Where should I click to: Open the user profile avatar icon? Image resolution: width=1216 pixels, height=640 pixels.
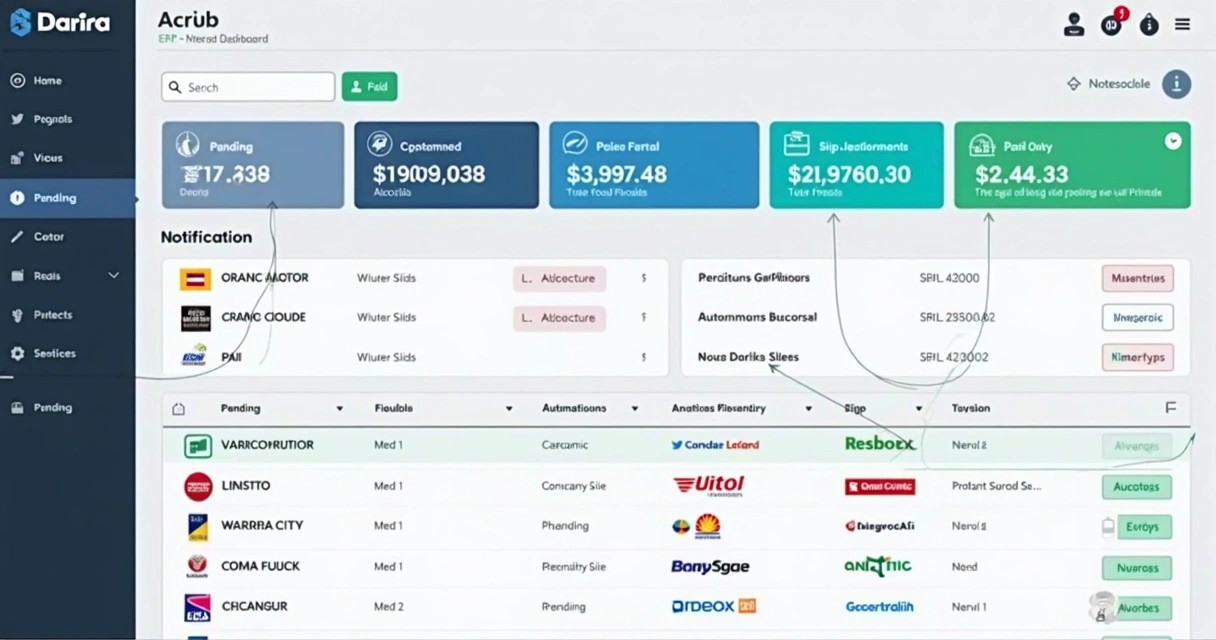(x=1074, y=24)
